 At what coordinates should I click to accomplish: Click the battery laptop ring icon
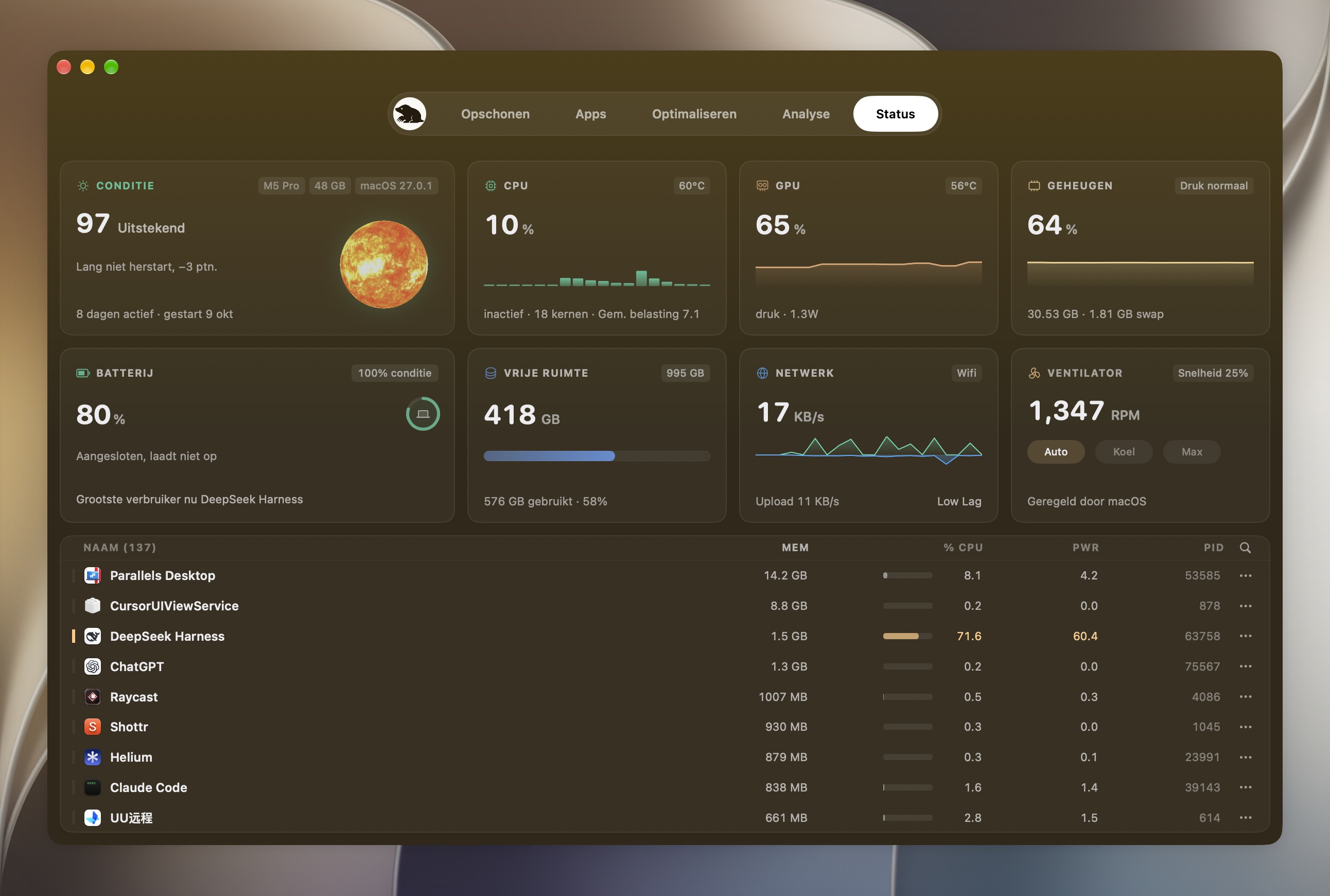[423, 414]
